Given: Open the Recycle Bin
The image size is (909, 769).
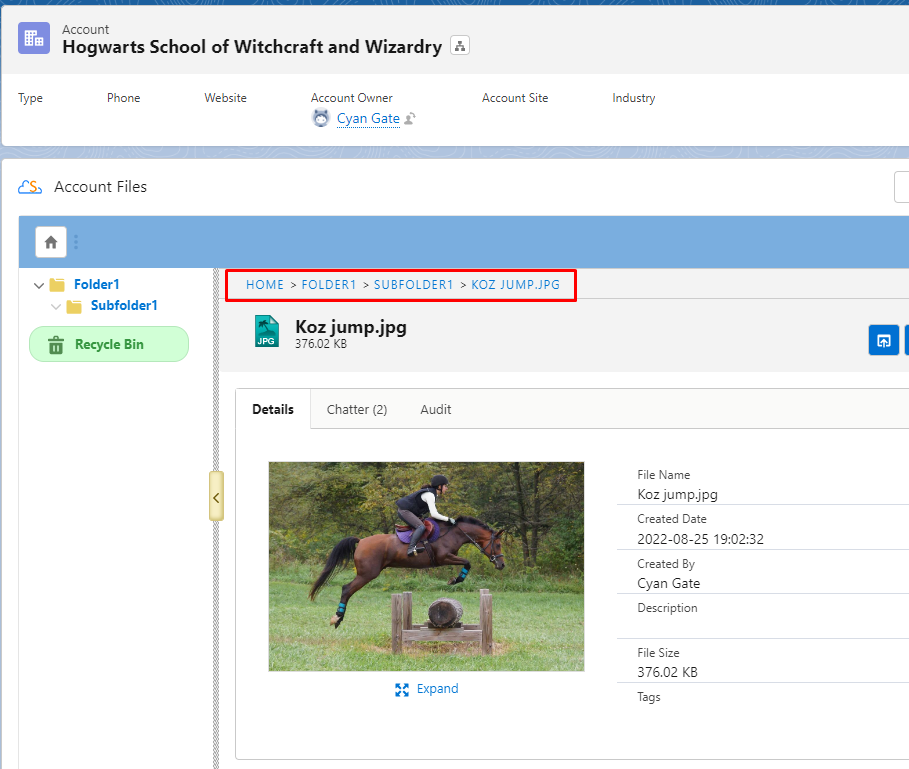Looking at the screenshot, I should coord(108,344).
